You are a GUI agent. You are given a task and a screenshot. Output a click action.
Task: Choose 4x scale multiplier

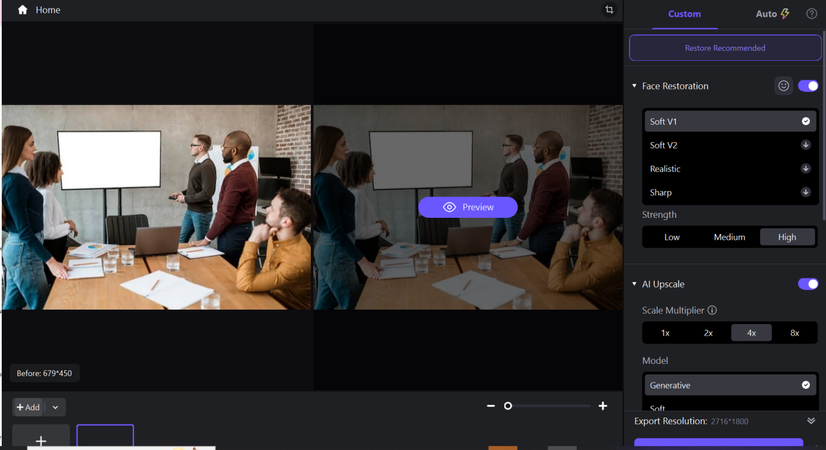751,333
